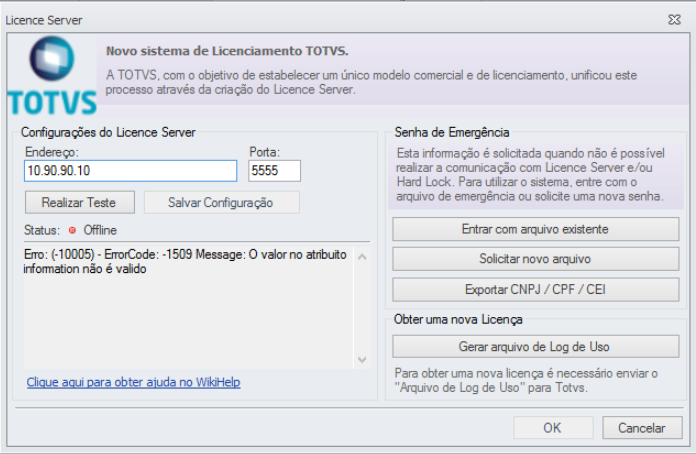The height and width of the screenshot is (454, 696).
Task: Click the Licence Server title bar text
Action: pos(44,20)
